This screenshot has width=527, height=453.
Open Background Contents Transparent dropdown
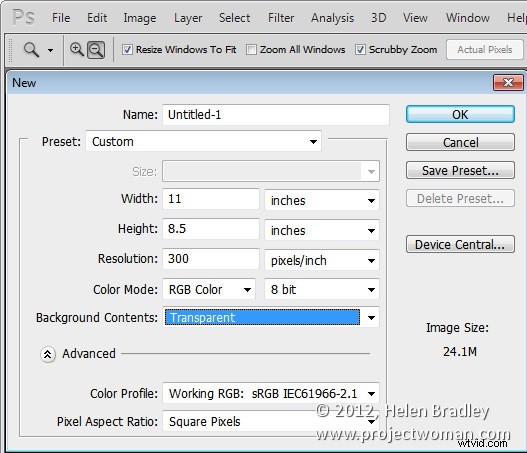tap(271, 317)
